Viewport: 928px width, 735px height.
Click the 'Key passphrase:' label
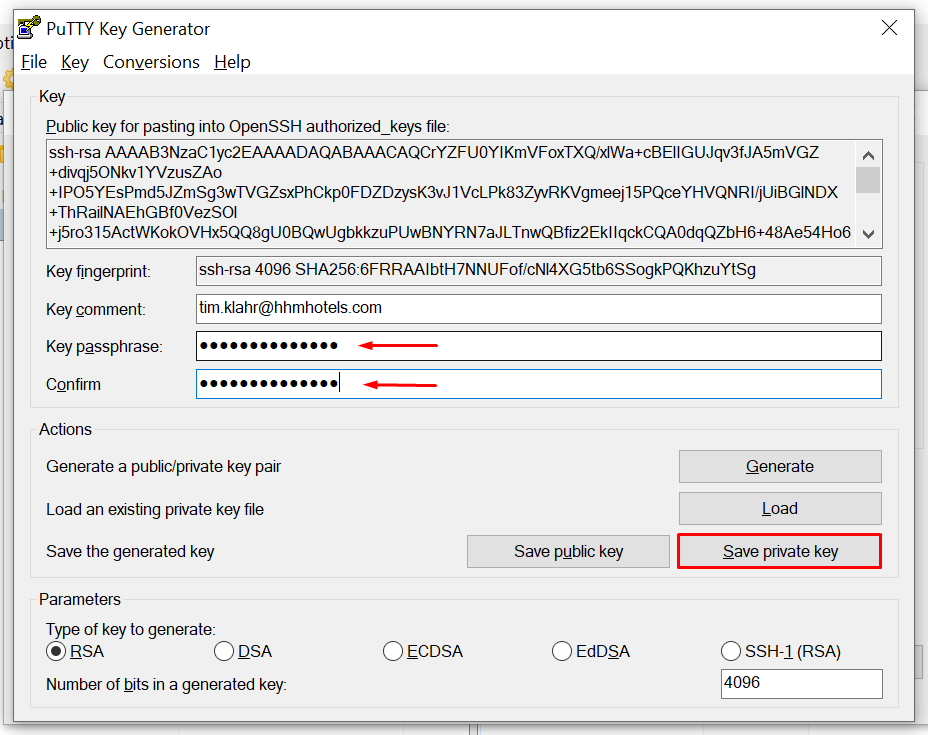104,347
